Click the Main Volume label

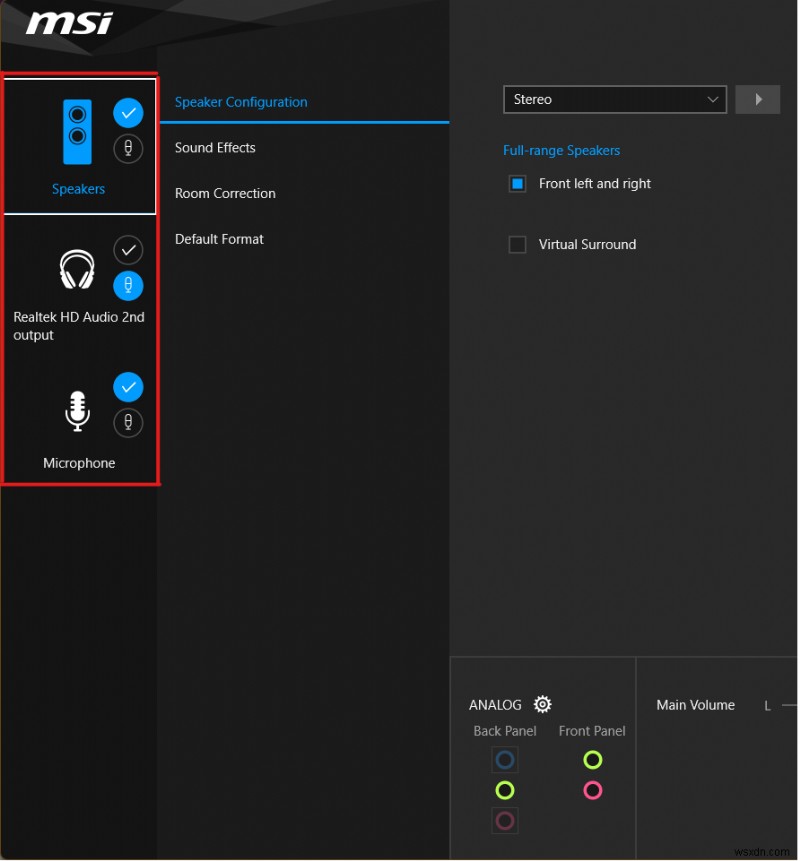click(695, 705)
